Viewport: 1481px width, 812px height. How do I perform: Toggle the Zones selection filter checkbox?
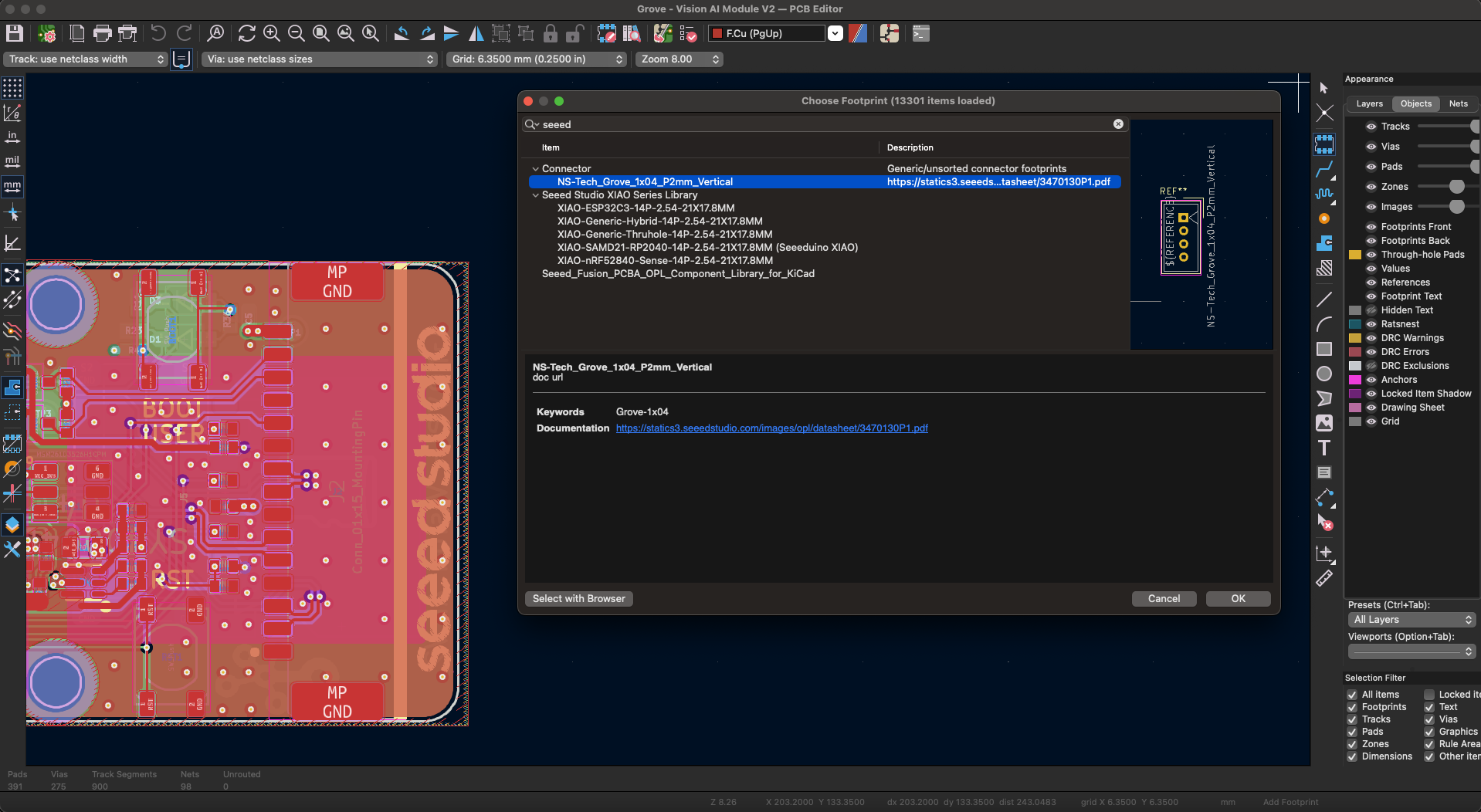click(x=1352, y=744)
